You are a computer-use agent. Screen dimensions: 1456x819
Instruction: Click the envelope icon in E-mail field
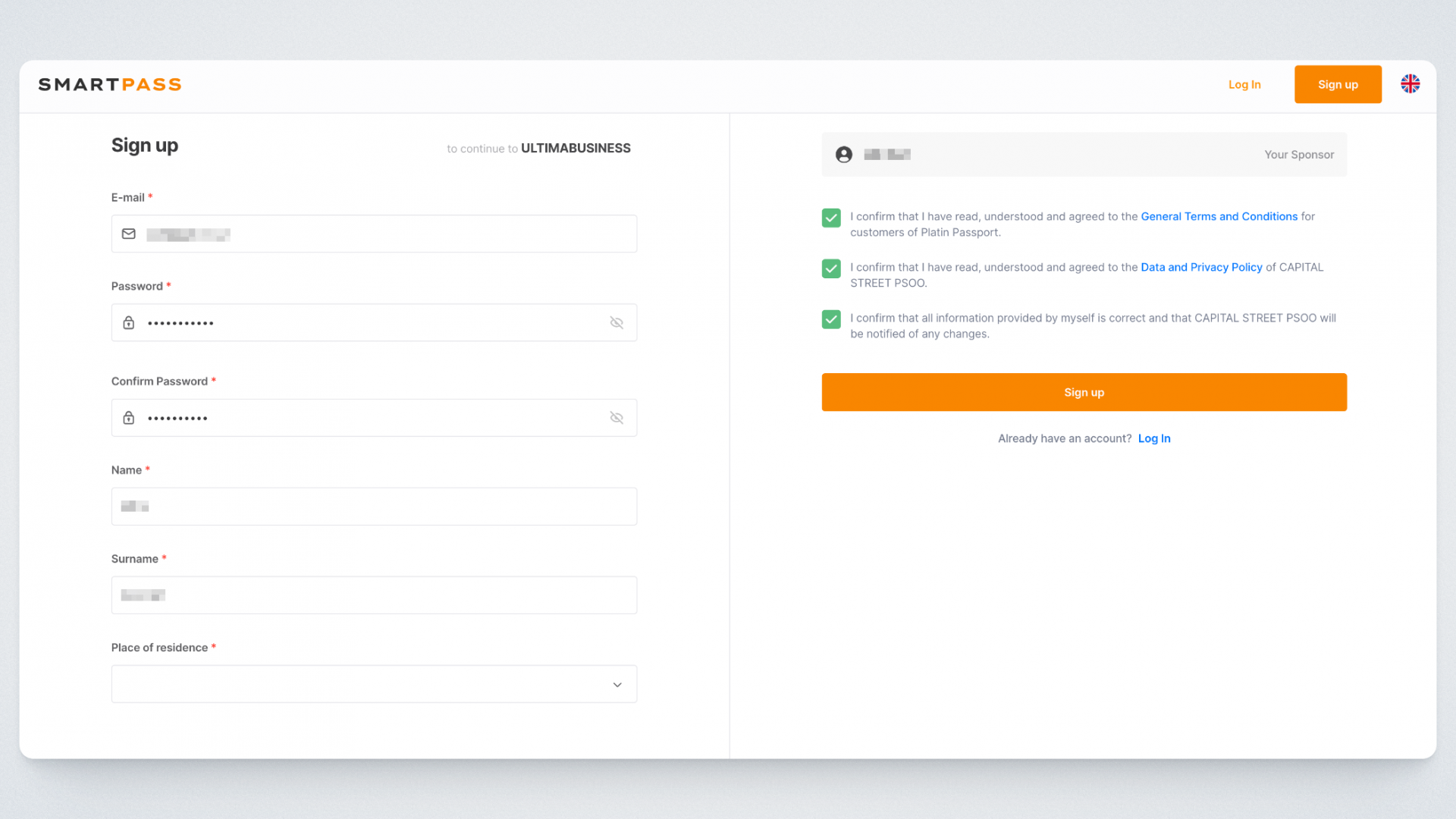[x=129, y=234]
